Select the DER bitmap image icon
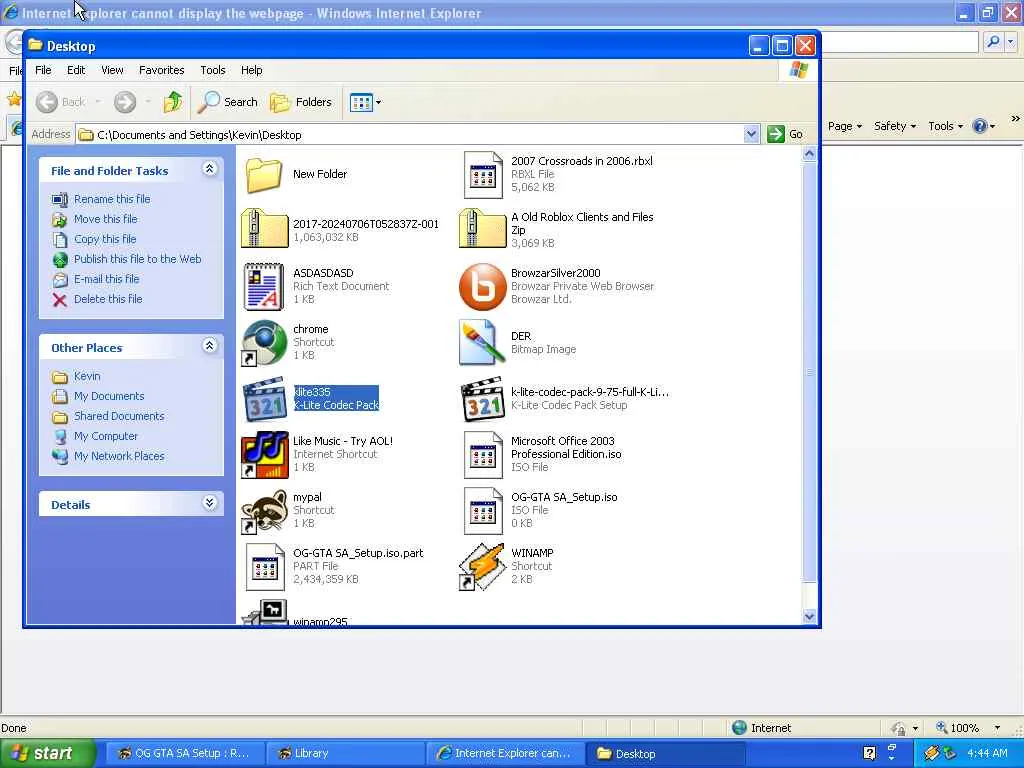 click(483, 342)
